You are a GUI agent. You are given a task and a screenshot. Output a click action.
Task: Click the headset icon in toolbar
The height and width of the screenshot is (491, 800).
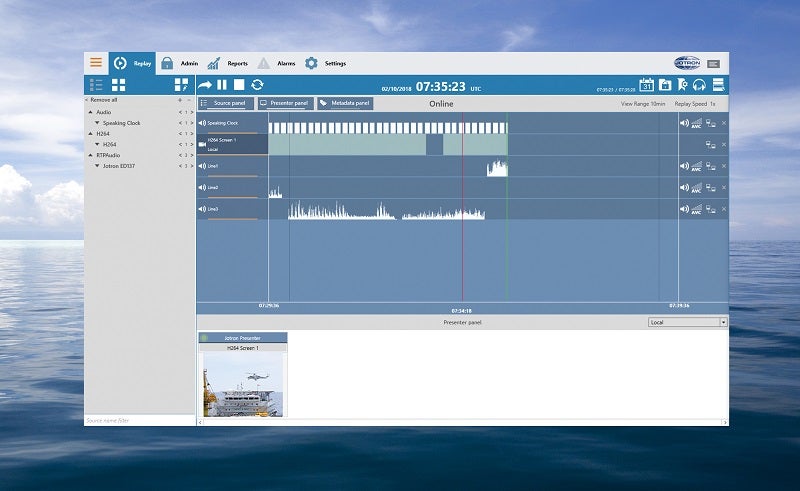[x=699, y=86]
